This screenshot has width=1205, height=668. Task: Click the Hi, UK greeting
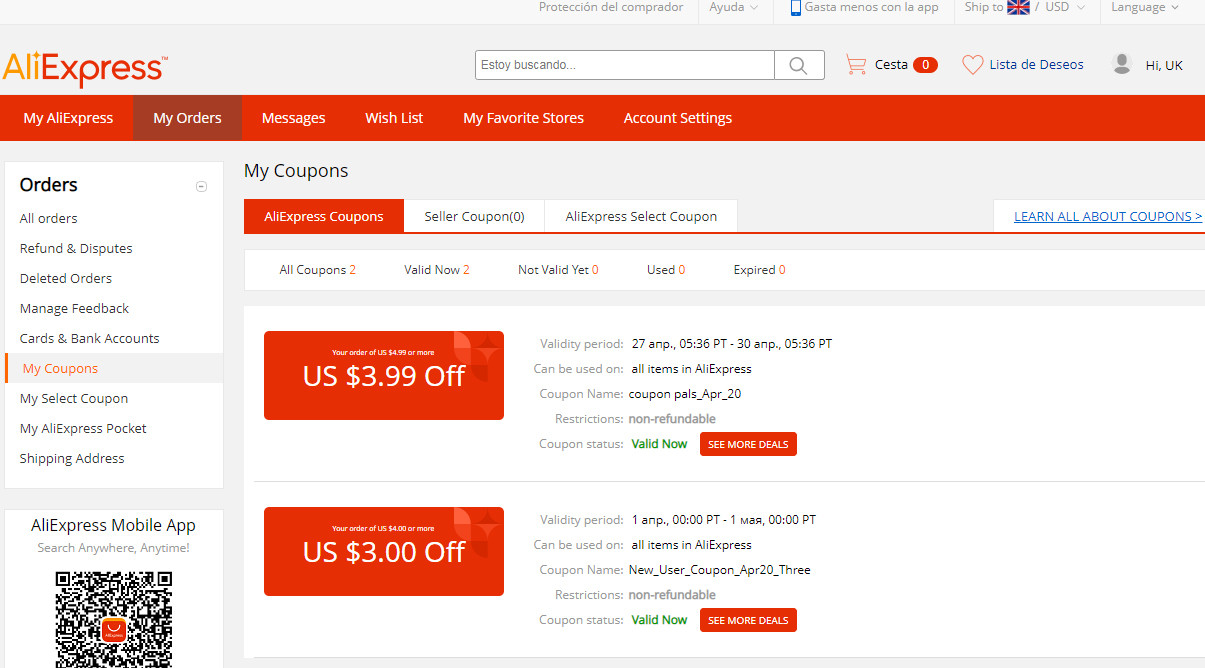click(1164, 65)
